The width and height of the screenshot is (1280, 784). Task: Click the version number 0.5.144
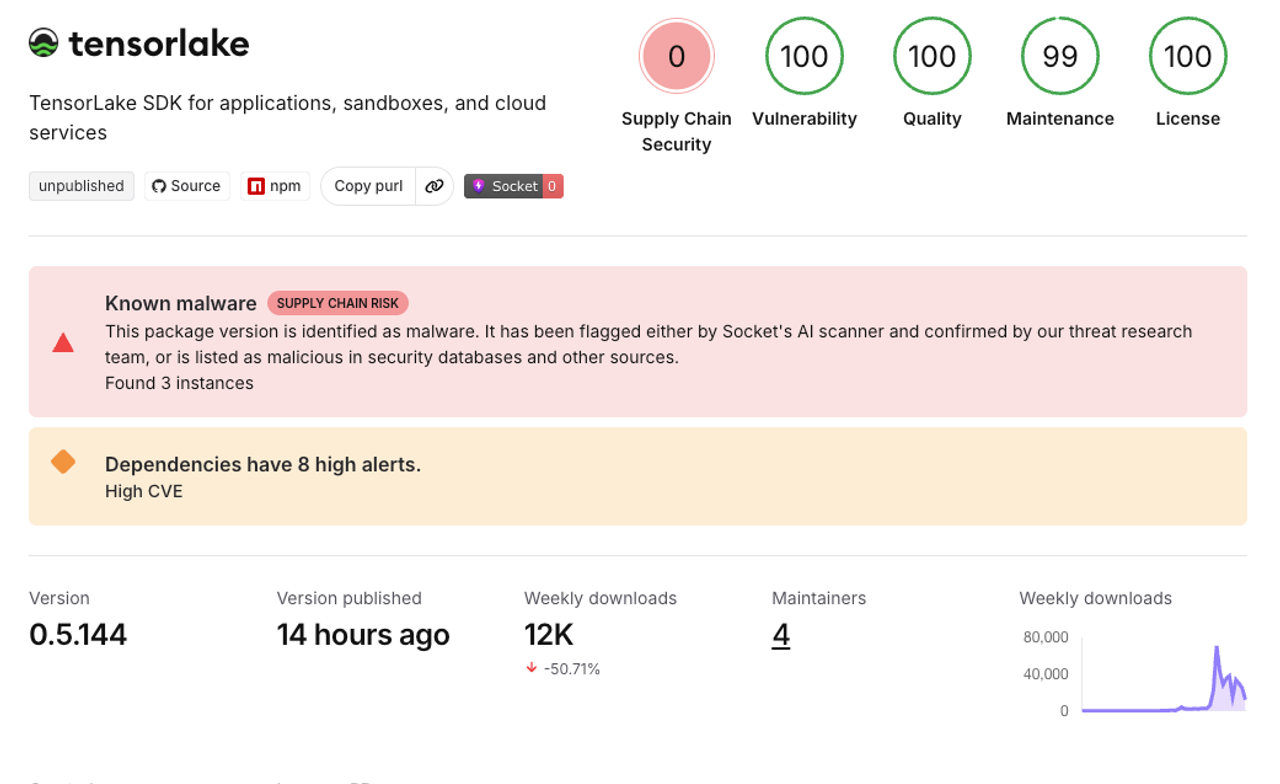78,635
